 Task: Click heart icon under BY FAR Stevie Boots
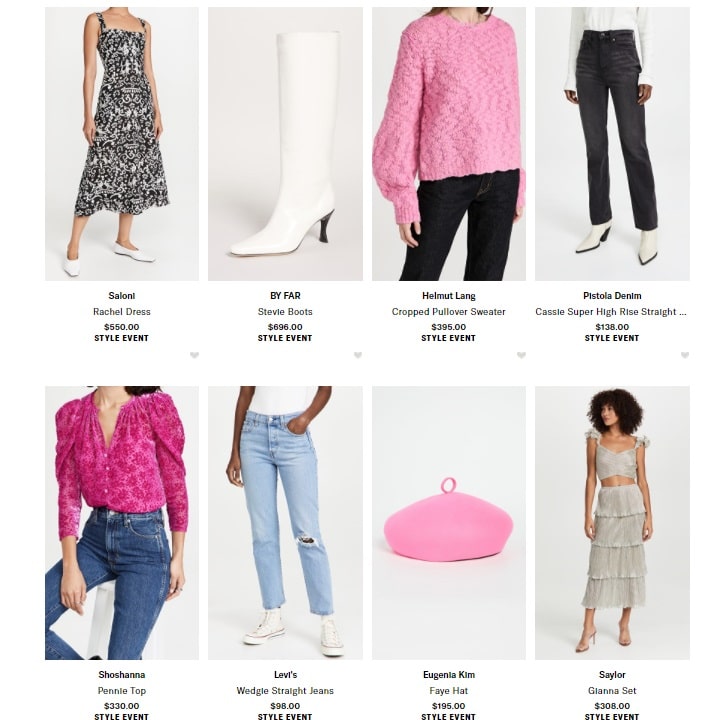pos(358,355)
